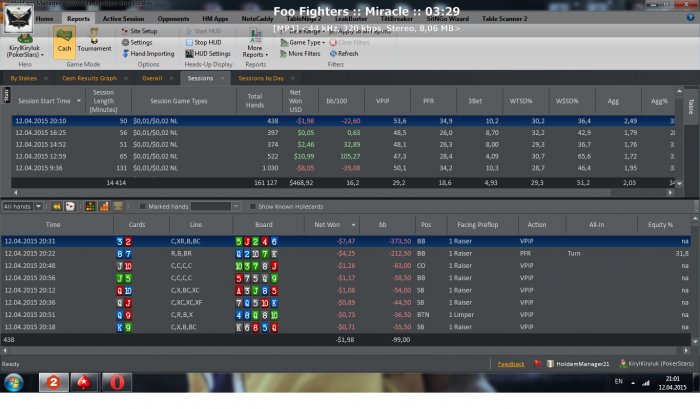Select hand row 12.04.2015 20:22
The width and height of the screenshot is (700, 409).
(346, 253)
